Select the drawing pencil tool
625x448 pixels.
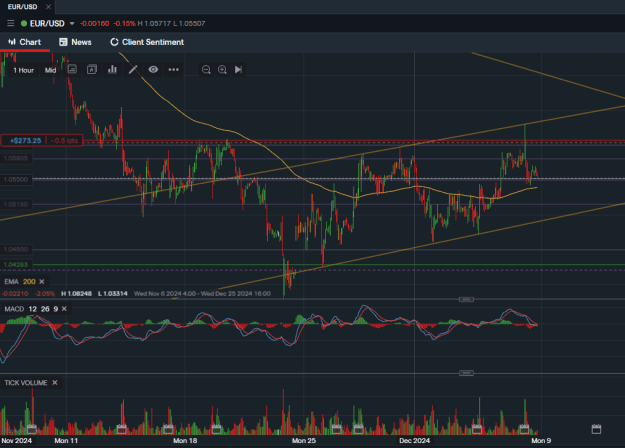(133, 69)
